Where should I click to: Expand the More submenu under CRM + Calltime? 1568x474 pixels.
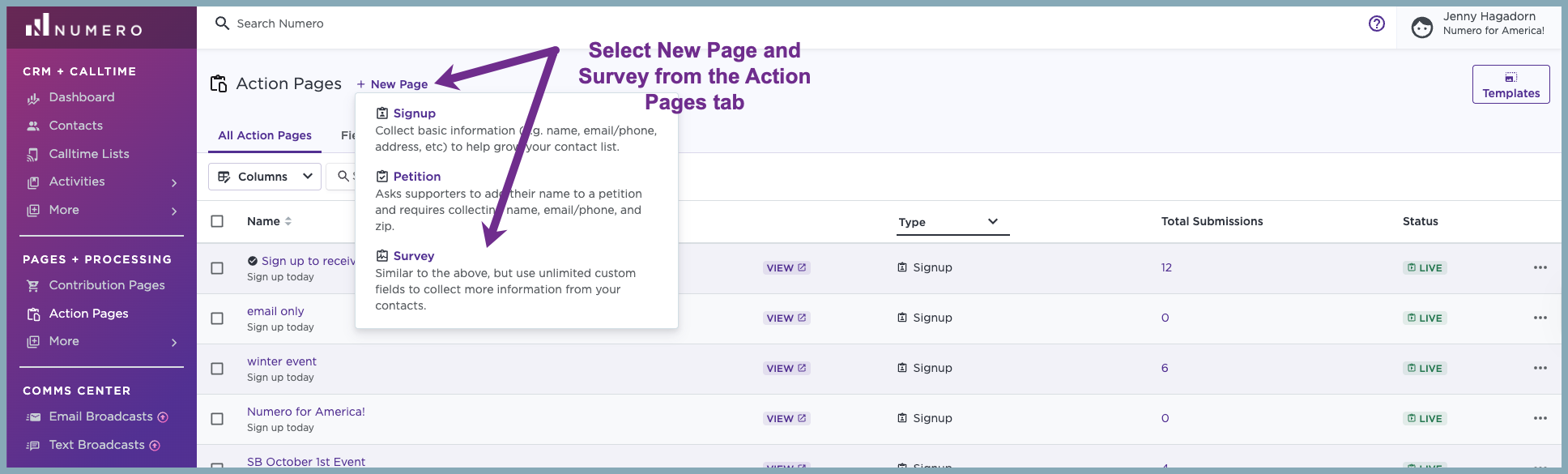(174, 211)
